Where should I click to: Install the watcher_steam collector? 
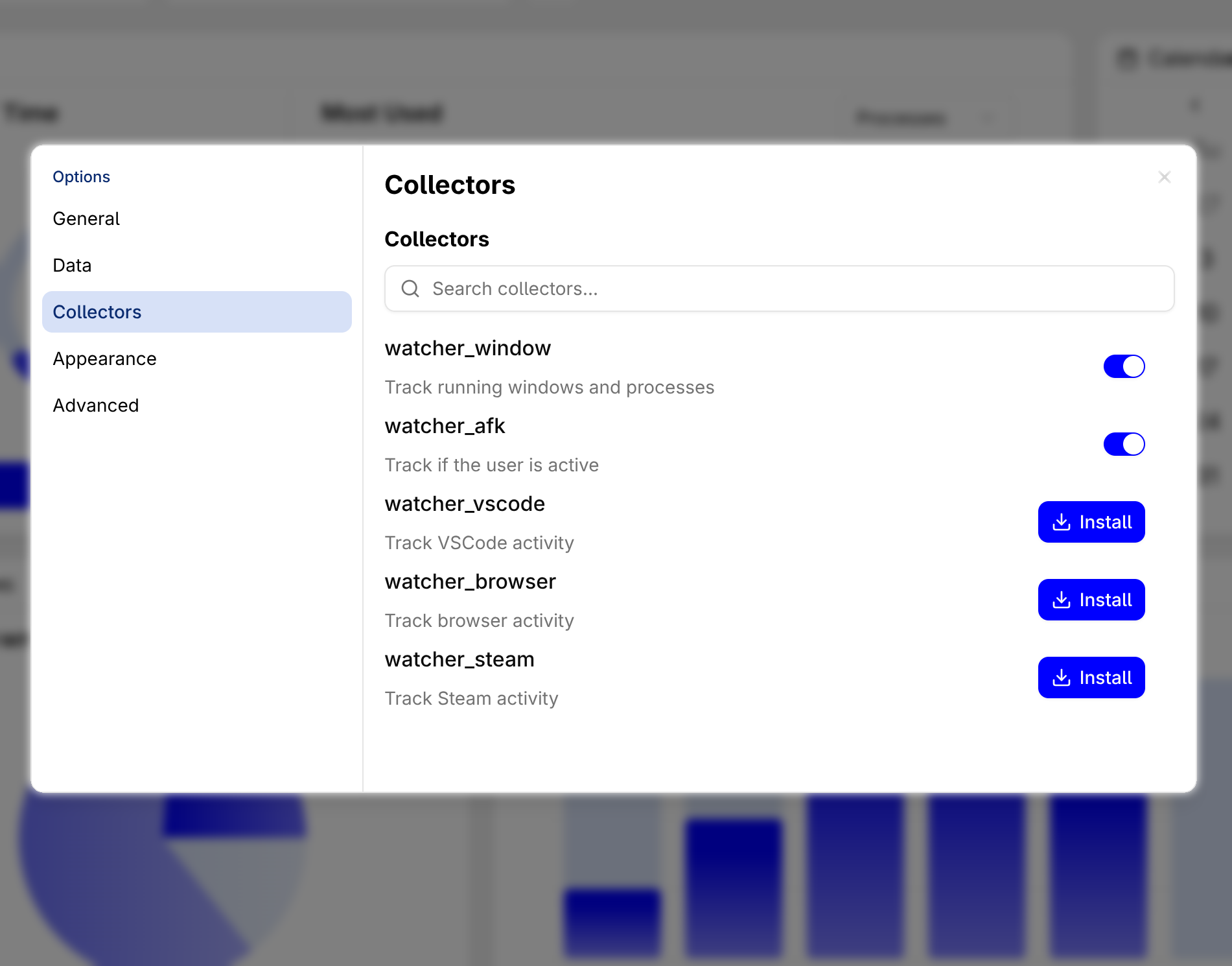(x=1091, y=677)
